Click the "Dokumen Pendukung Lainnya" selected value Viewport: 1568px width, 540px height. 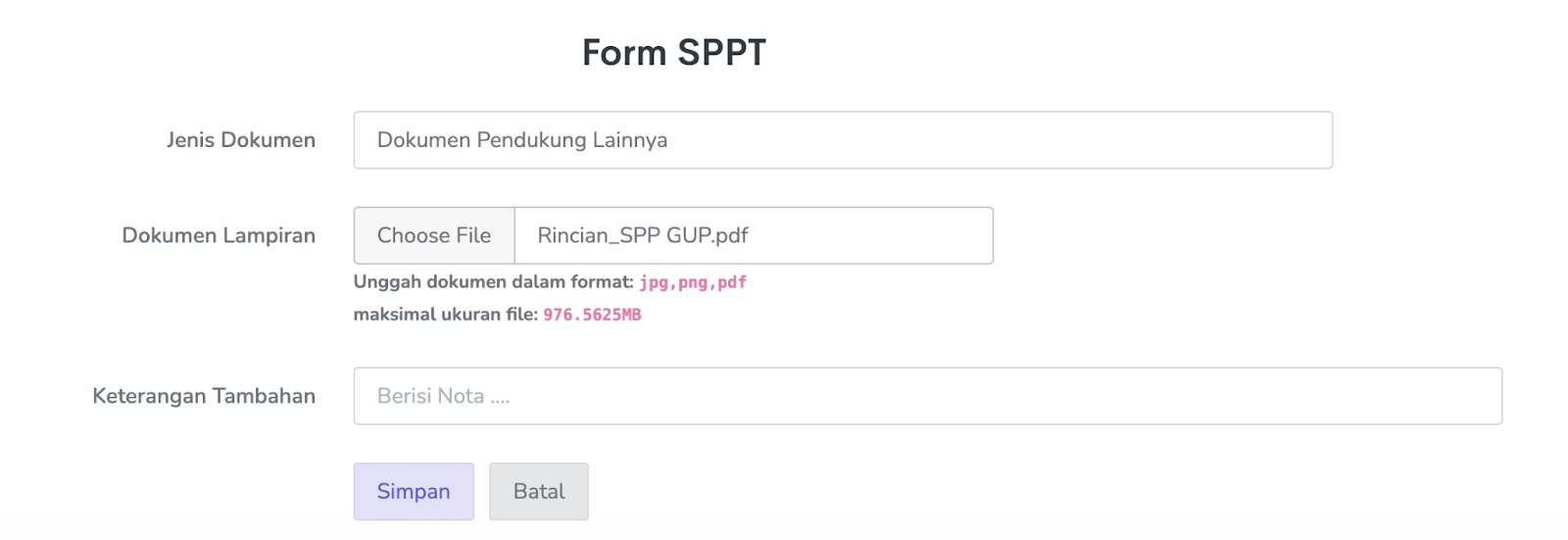[522, 140]
